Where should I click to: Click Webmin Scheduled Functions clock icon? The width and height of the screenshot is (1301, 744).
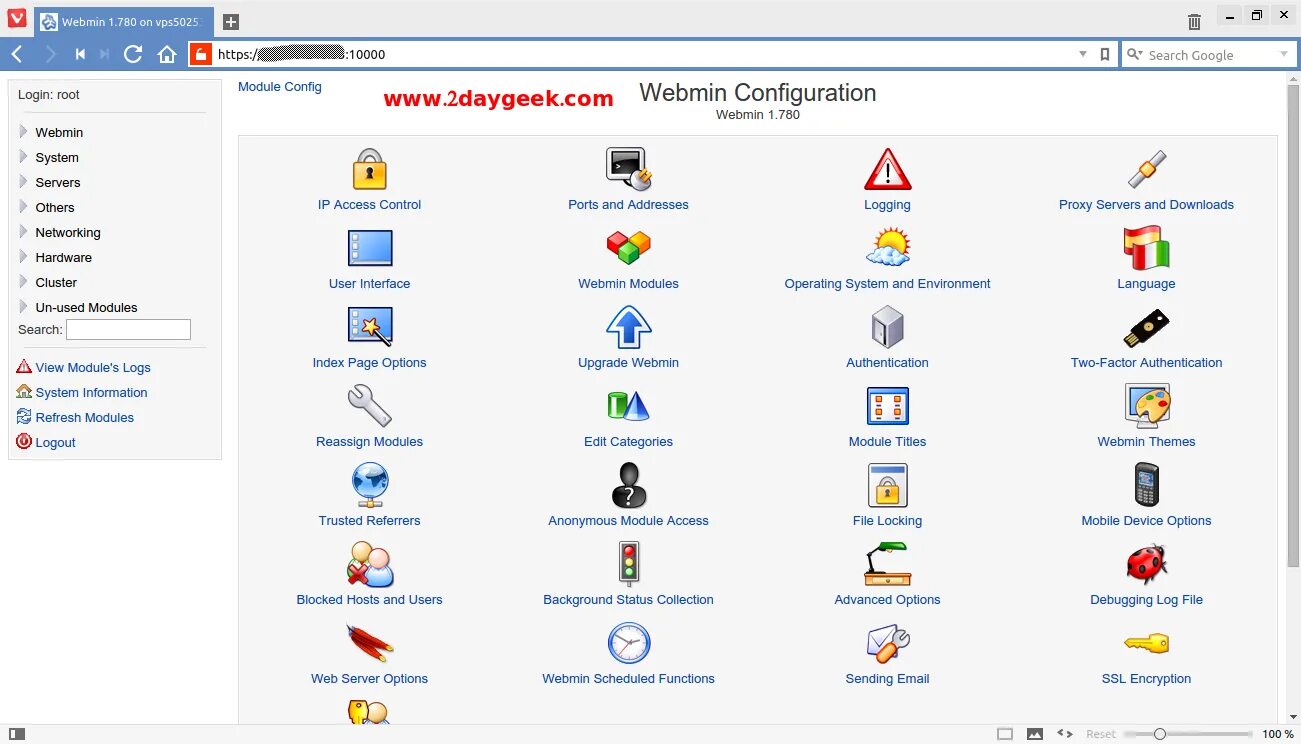629,643
